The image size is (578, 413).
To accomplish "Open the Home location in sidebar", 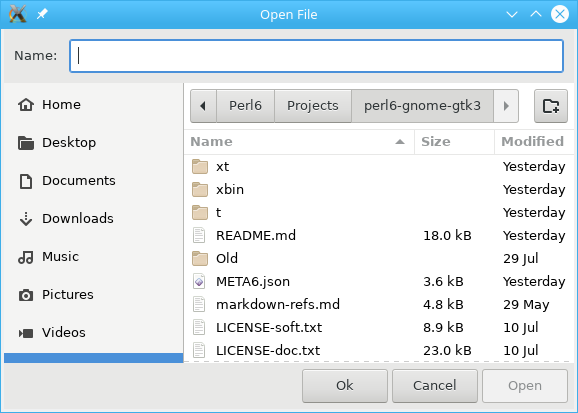I will (x=94, y=105).
